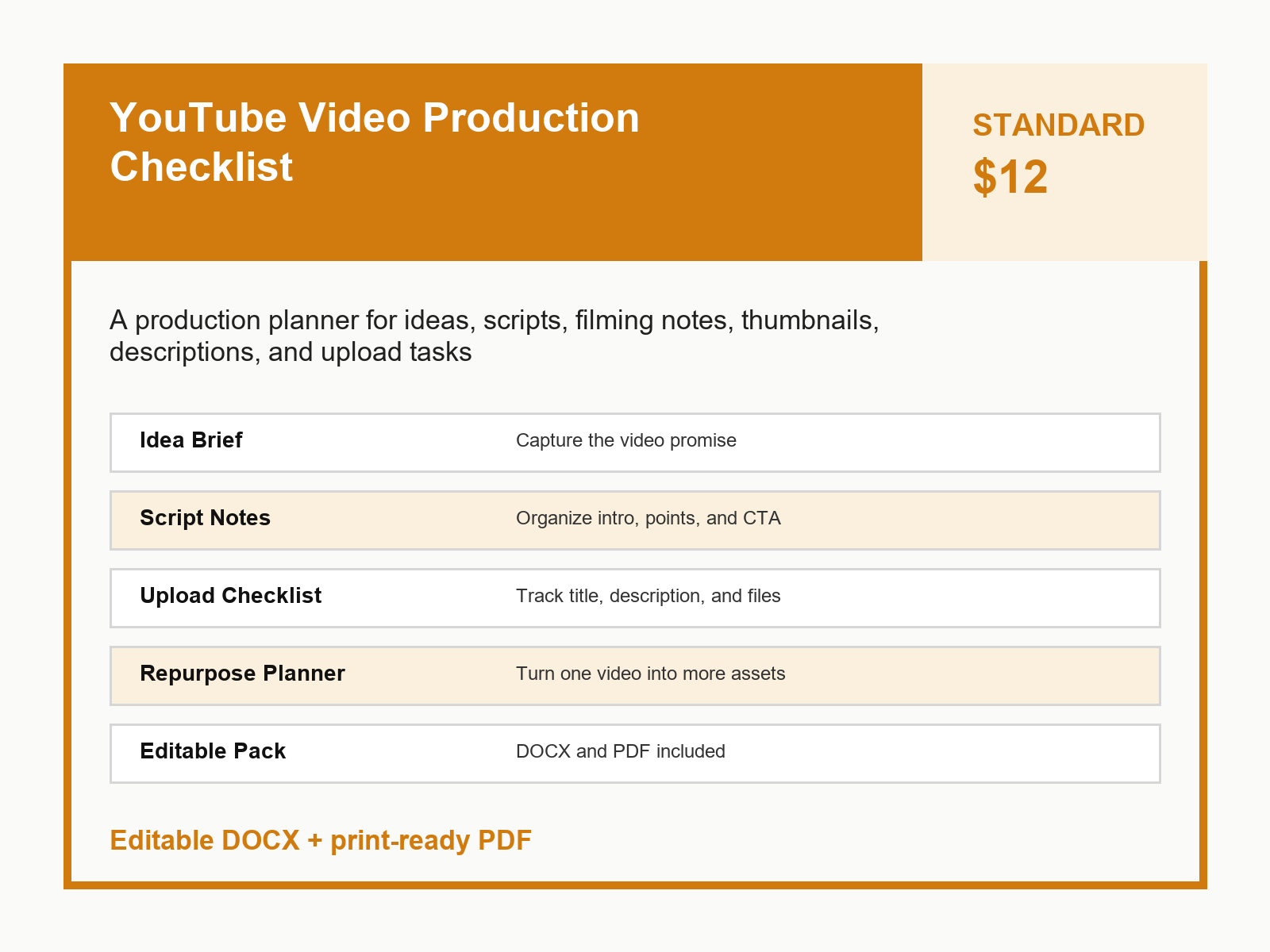Select the Idea Brief row heading

(190, 440)
